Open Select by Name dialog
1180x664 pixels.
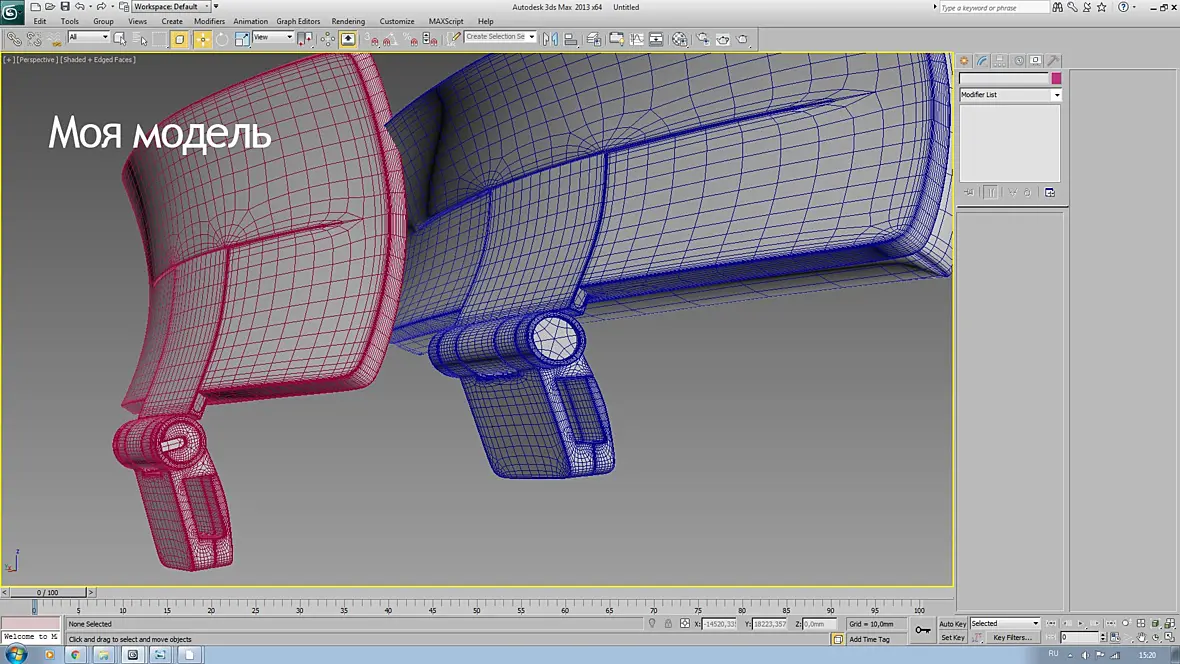[x=139, y=39]
